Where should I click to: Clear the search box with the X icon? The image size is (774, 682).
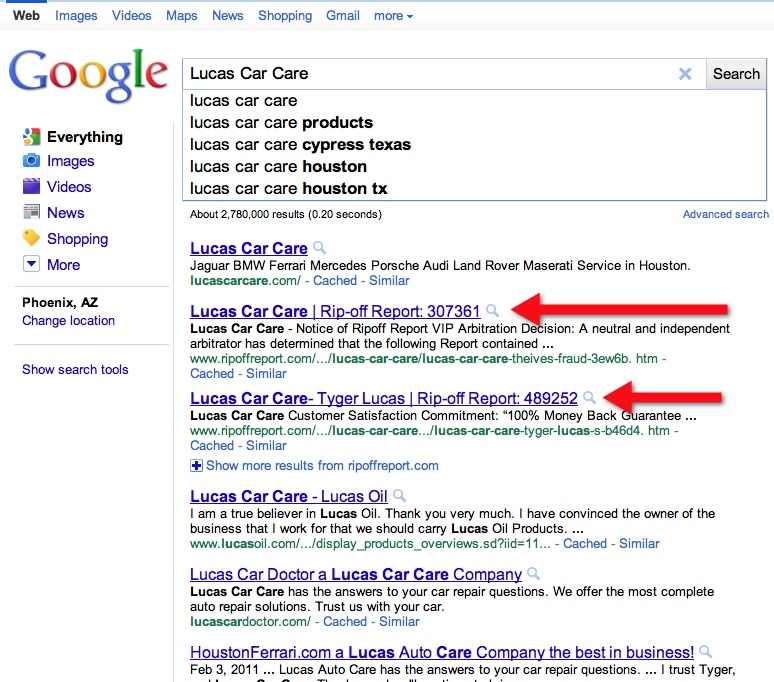(x=685, y=74)
